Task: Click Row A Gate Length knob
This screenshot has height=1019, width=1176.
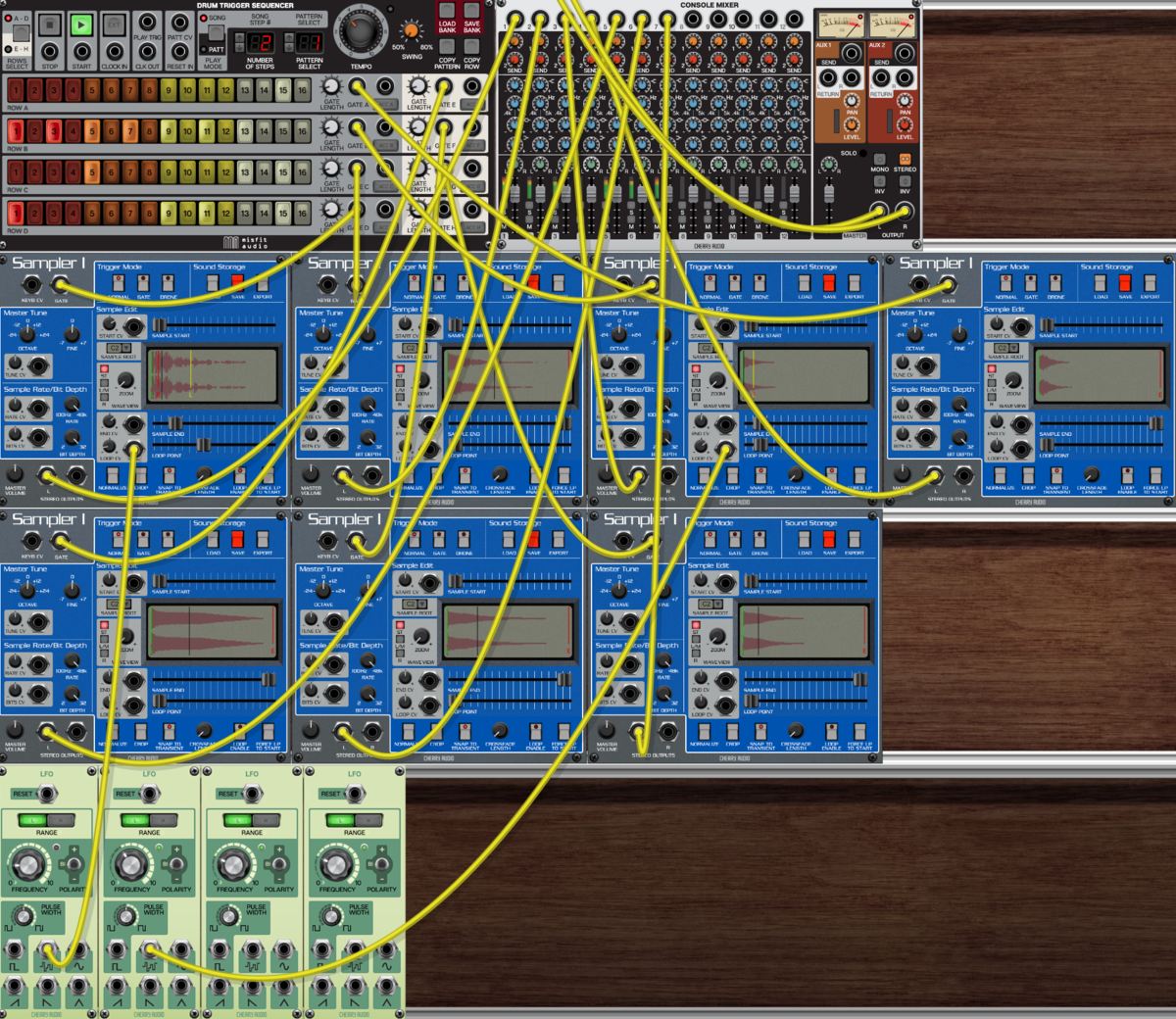Action: [331, 88]
